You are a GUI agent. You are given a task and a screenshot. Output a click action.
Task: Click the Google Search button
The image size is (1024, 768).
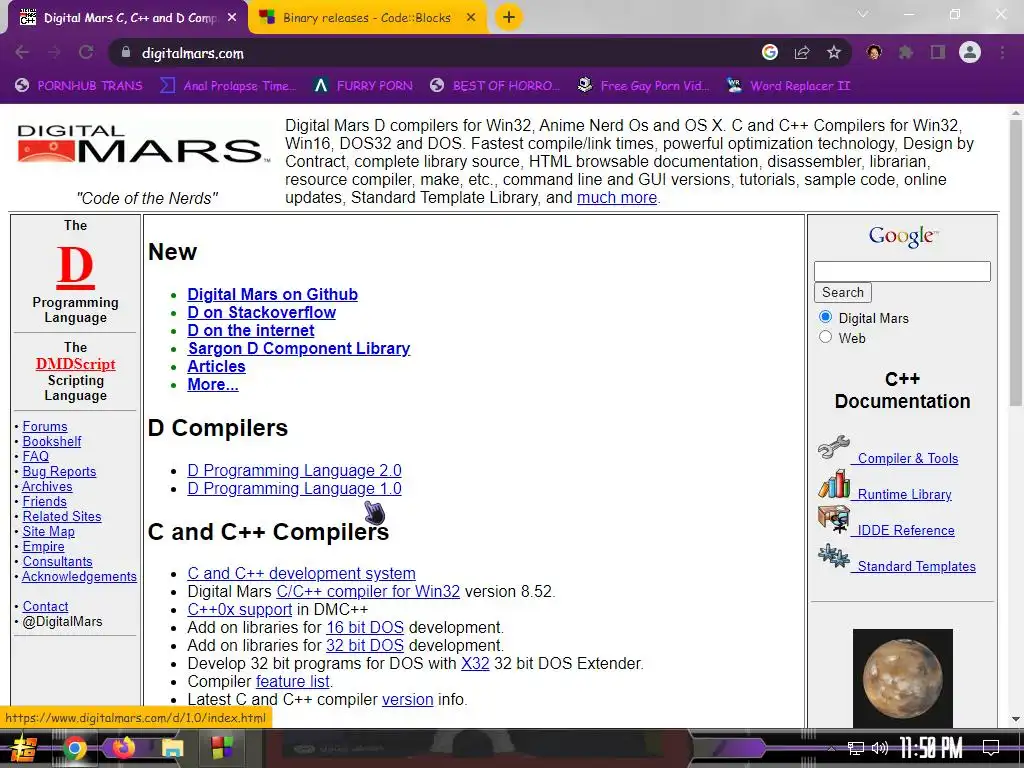coord(842,293)
